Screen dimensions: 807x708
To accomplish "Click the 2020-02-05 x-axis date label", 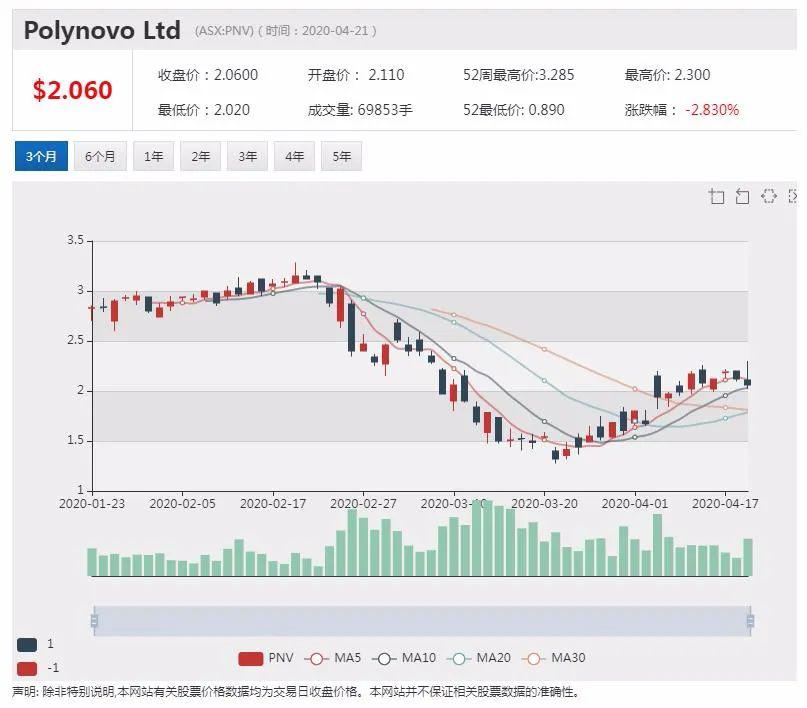I will click(x=182, y=504).
